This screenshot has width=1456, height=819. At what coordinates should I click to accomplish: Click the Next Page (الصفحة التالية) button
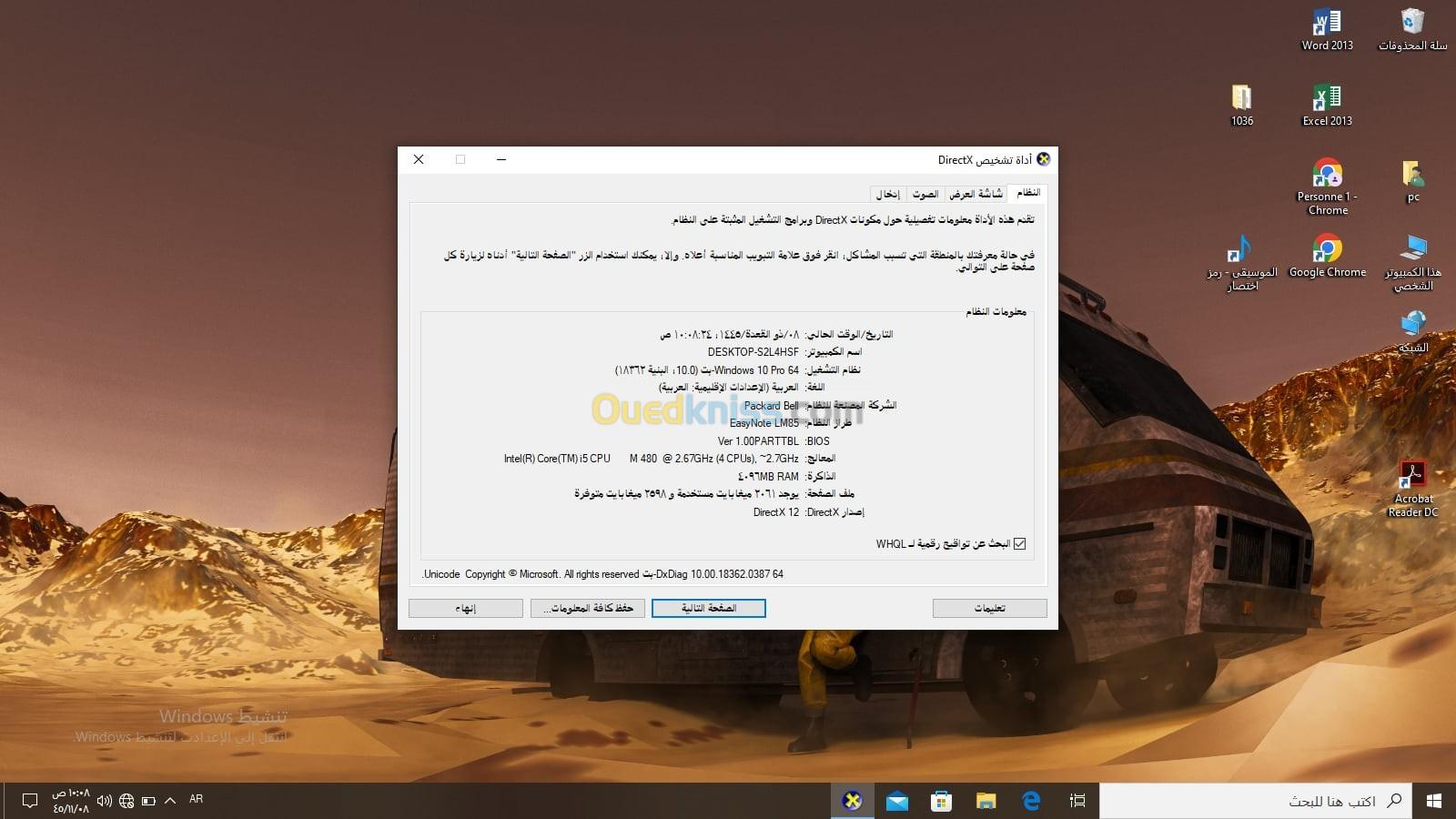tap(709, 608)
